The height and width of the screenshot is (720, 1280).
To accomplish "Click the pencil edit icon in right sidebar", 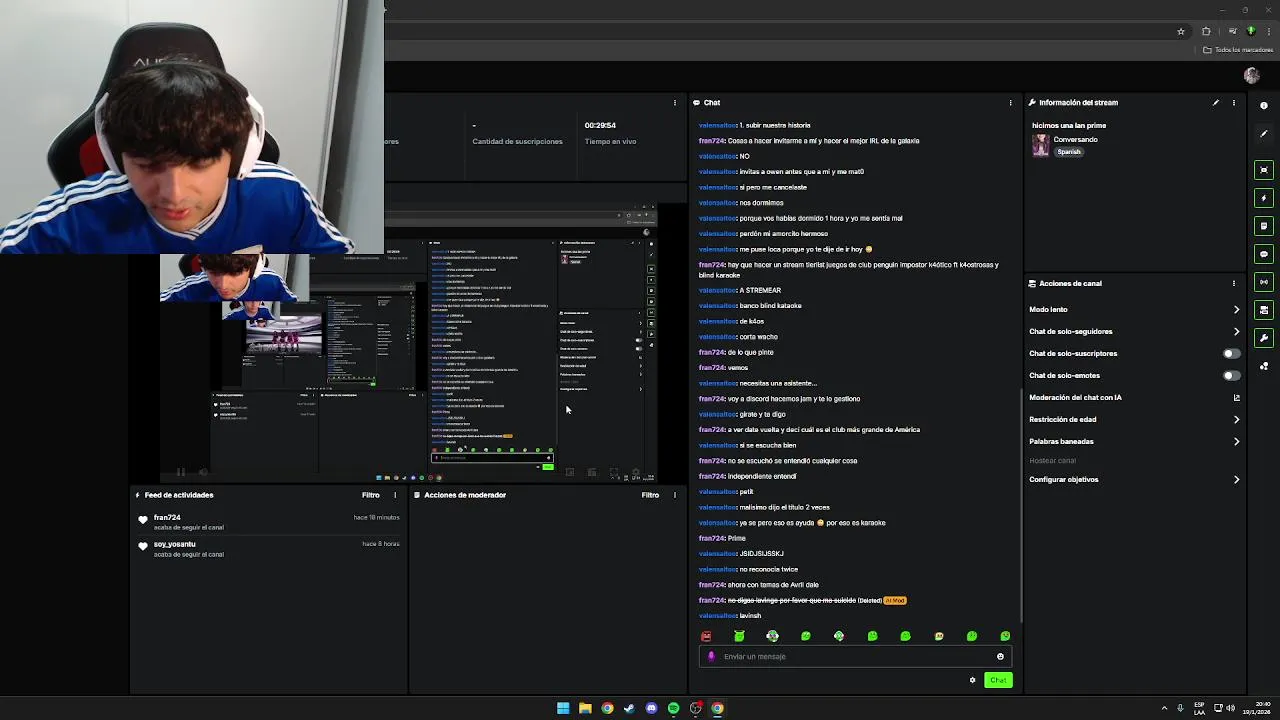I will click(x=1264, y=134).
